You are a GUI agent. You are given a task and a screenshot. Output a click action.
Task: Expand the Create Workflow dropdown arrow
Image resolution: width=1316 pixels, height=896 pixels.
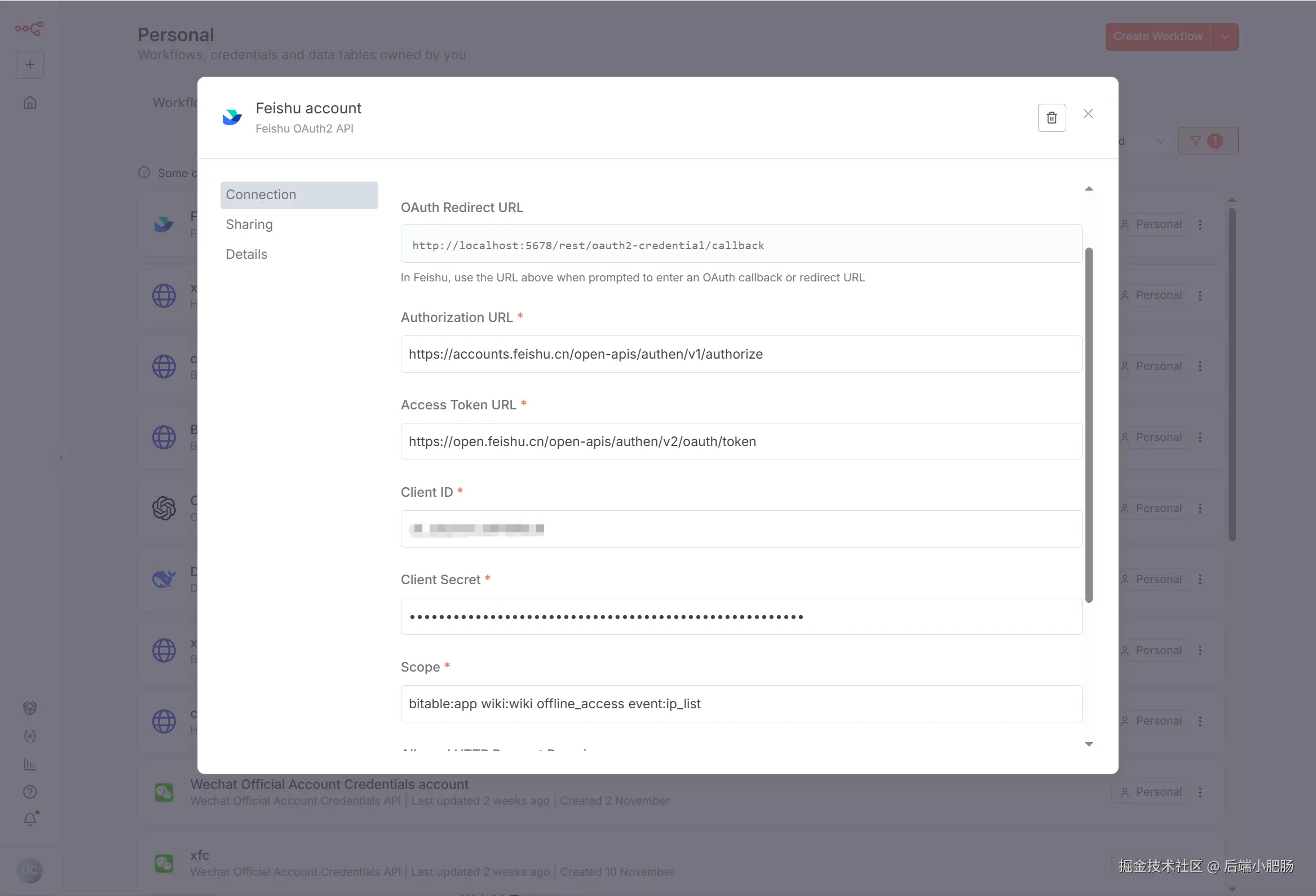(x=1224, y=37)
